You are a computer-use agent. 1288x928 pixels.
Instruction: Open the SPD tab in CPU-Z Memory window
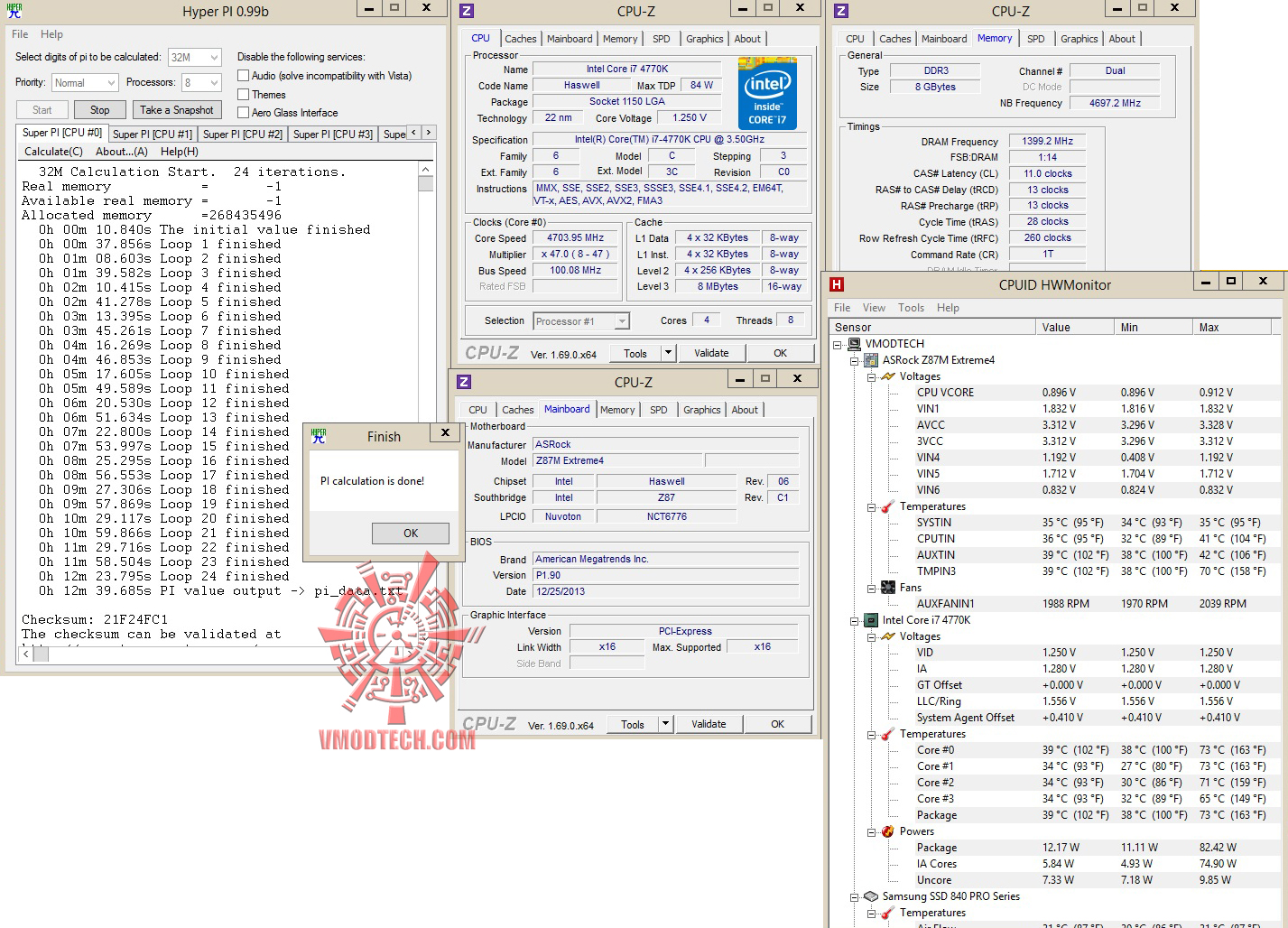[1036, 39]
